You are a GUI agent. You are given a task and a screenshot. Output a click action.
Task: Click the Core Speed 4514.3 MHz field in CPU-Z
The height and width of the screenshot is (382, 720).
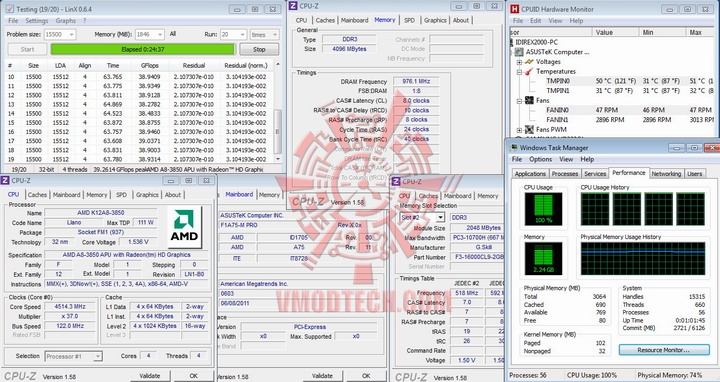pyautogui.click(x=70, y=307)
